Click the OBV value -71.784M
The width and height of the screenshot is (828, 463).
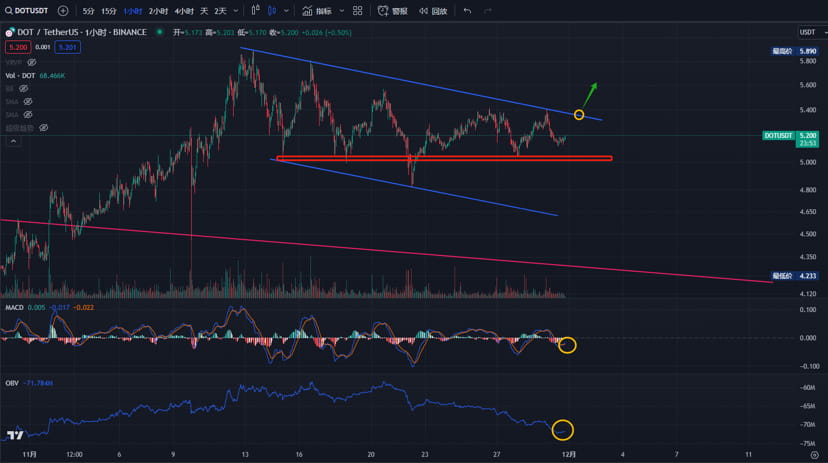tap(38, 383)
